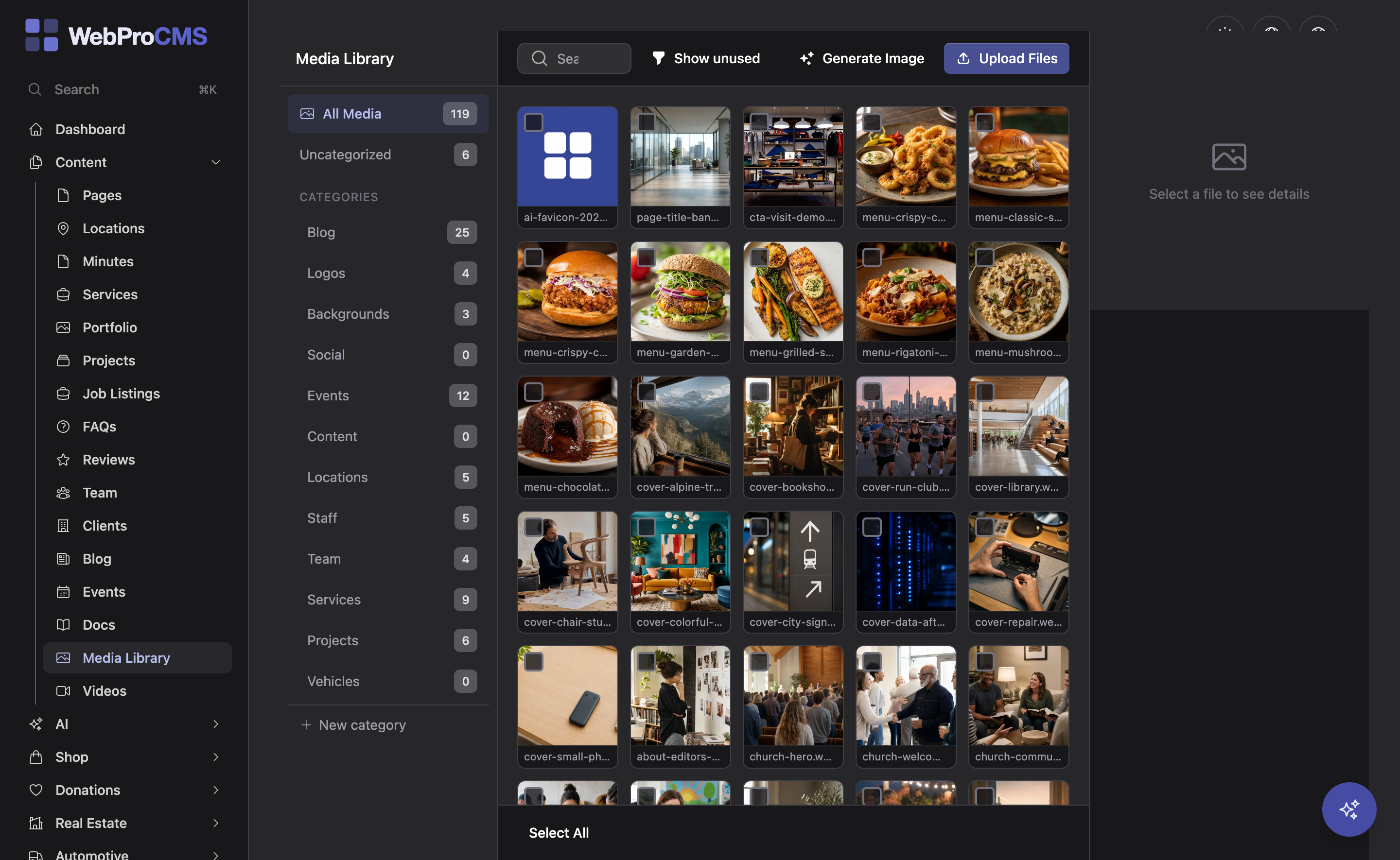Select checkbox on menu-classic-s burger image
This screenshot has height=860, width=1400.
[985, 122]
